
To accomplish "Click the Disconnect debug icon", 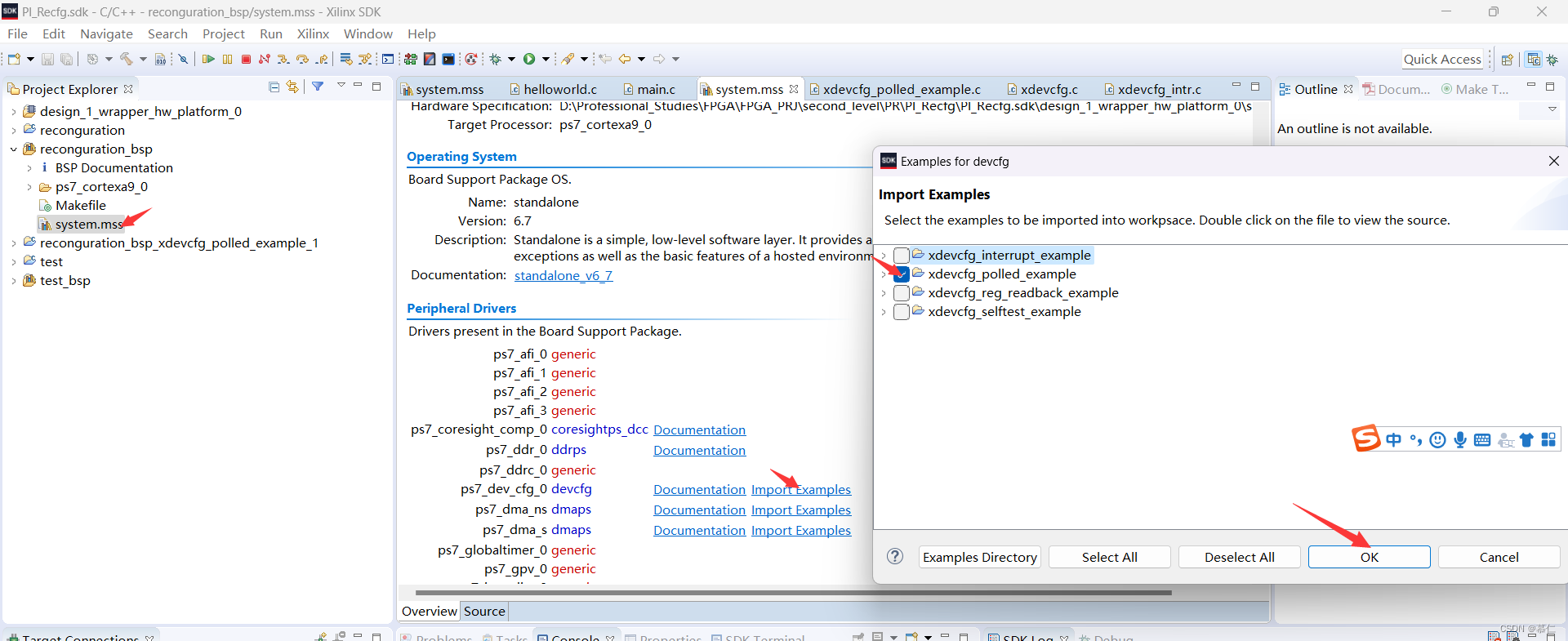I will pos(264,59).
